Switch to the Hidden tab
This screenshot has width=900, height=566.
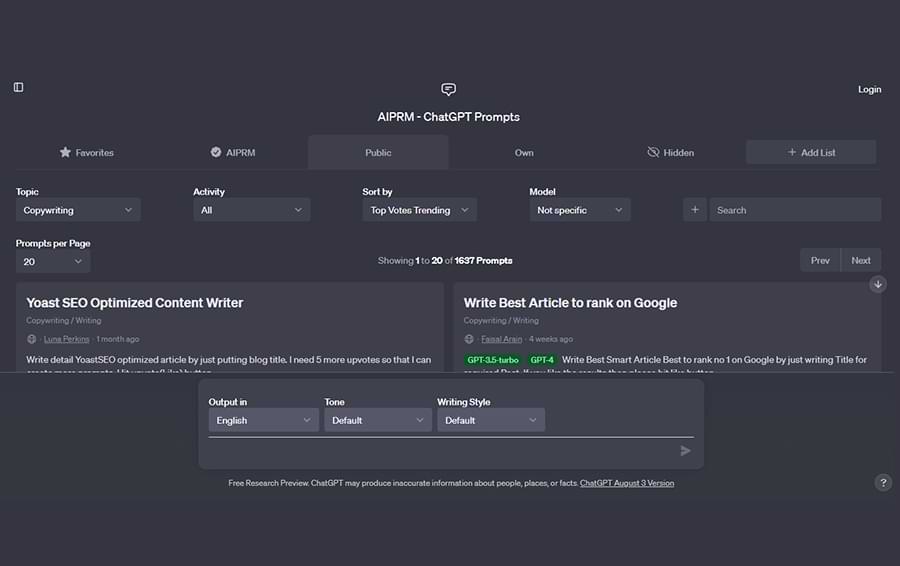click(x=670, y=153)
